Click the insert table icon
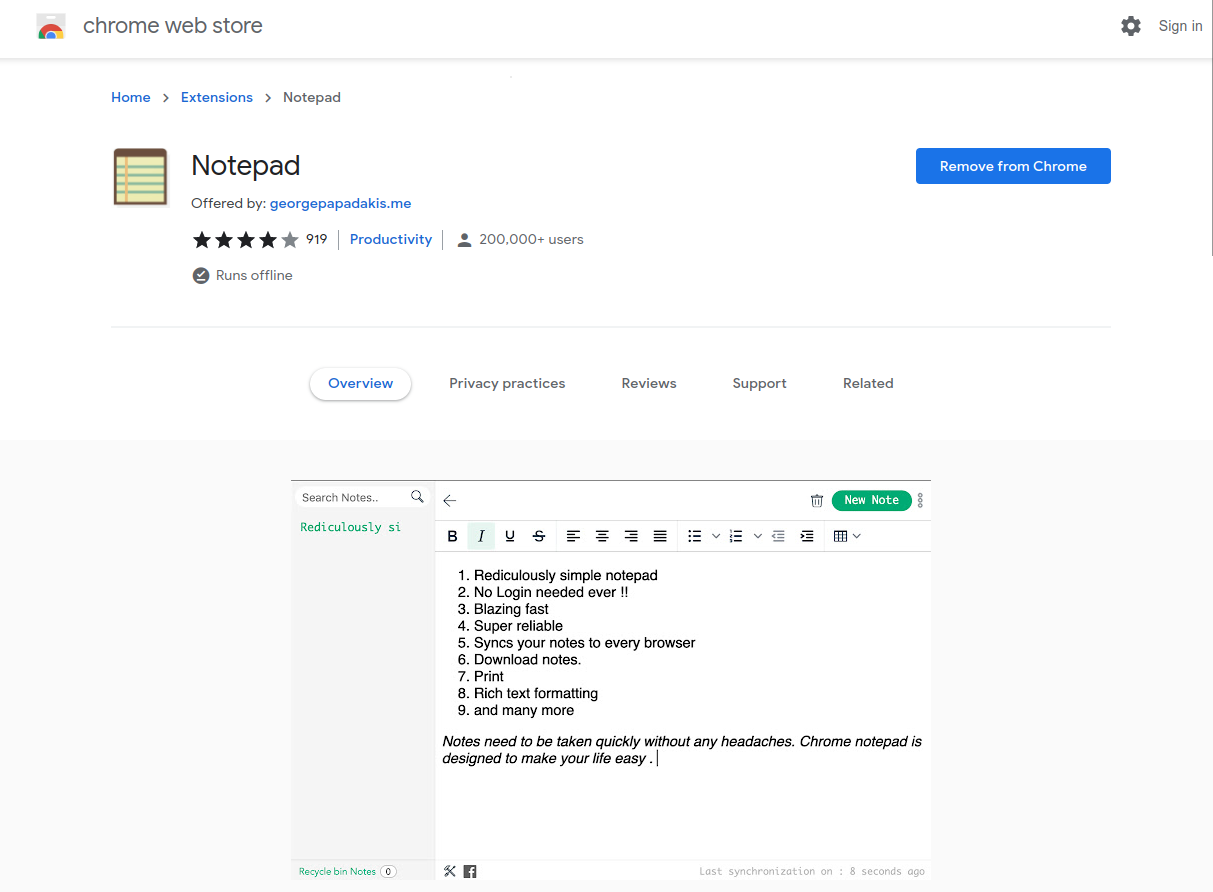This screenshot has width=1213, height=892. tap(840, 536)
